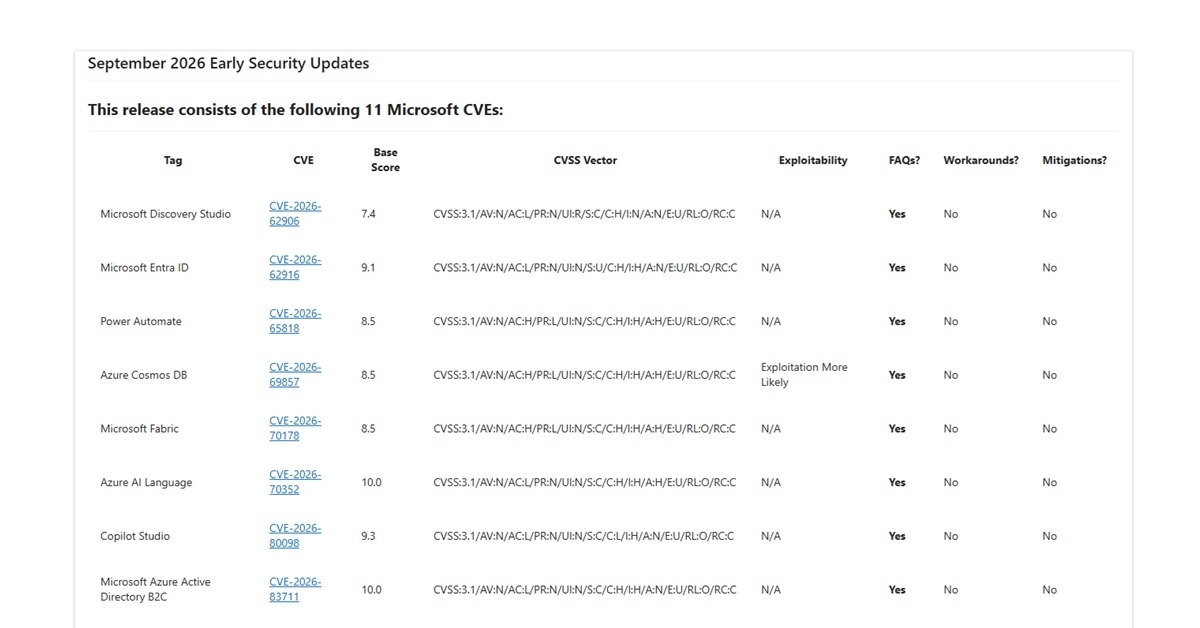Click the 8.5 score for Microsoft Fabric
This screenshot has height=628, width=1200.
click(368, 429)
